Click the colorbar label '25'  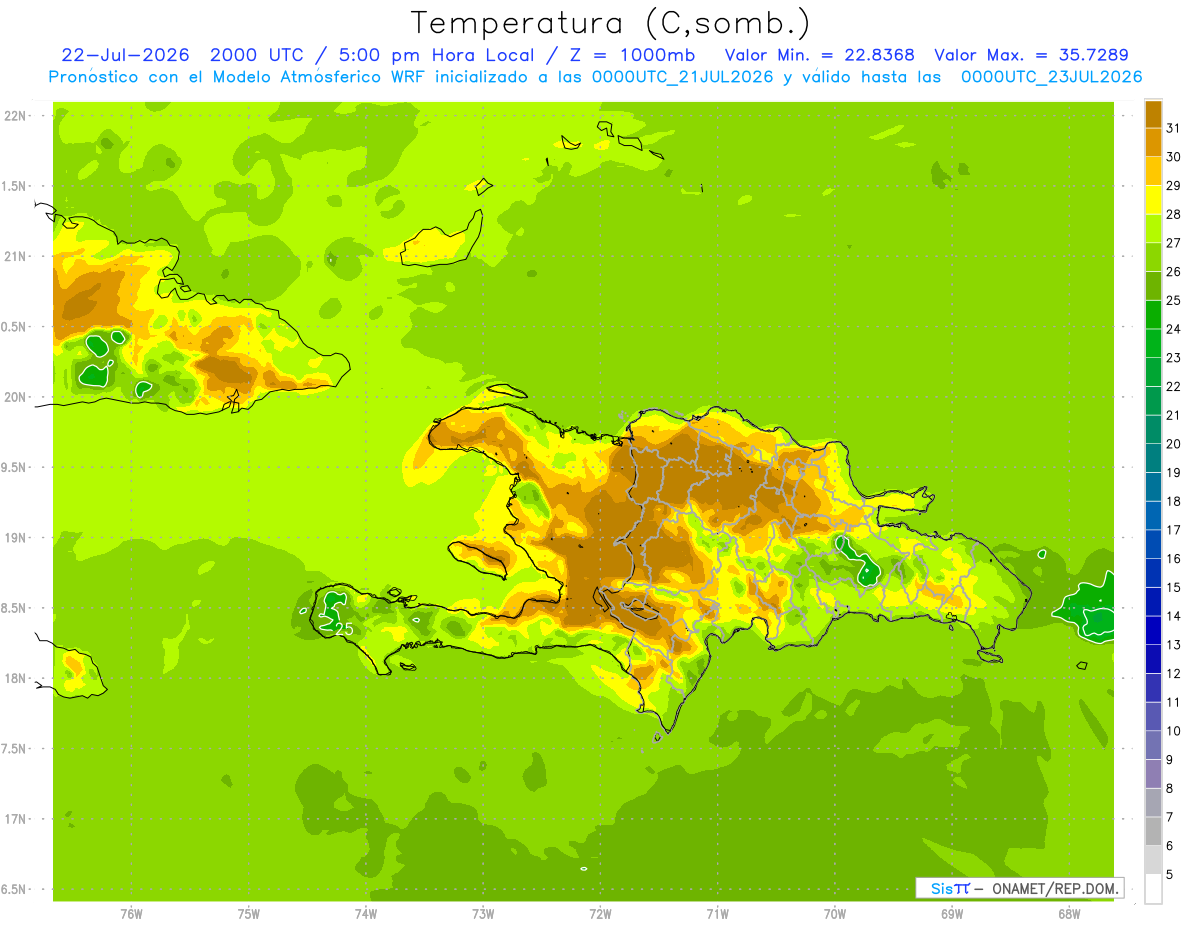point(1173,300)
